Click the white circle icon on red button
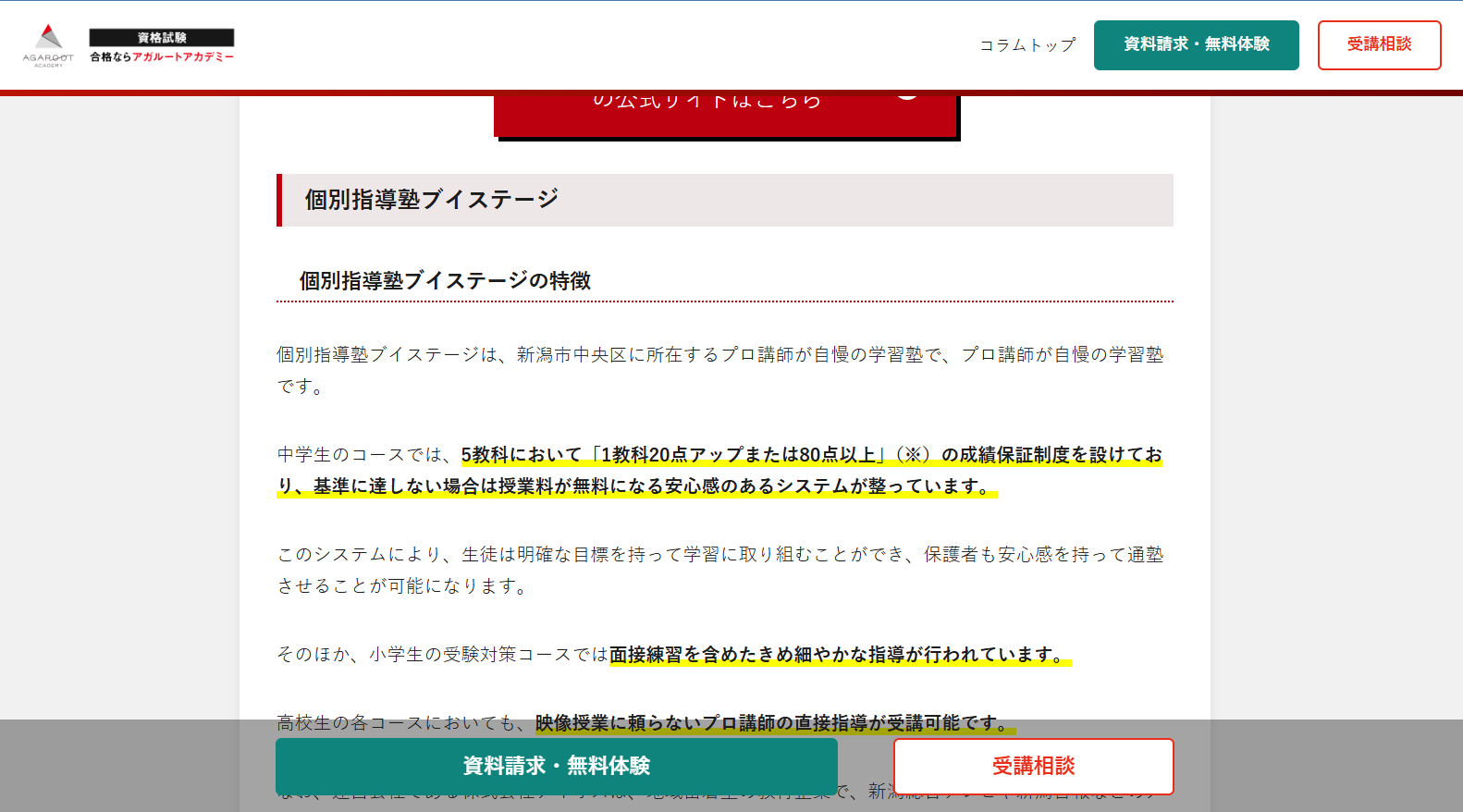The height and width of the screenshot is (812, 1463). 907,95
